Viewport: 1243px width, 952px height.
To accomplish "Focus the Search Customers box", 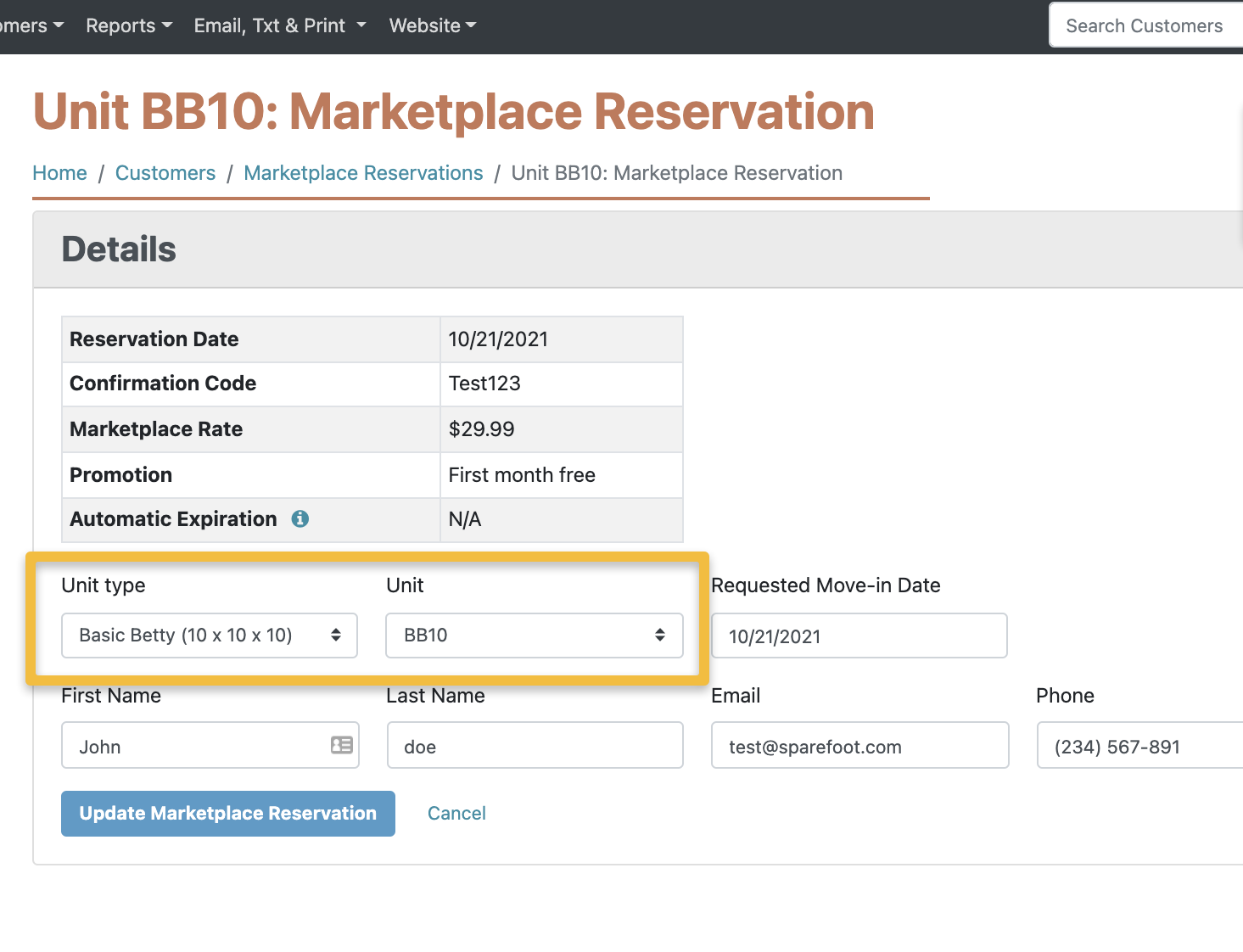I will click(x=1146, y=25).
